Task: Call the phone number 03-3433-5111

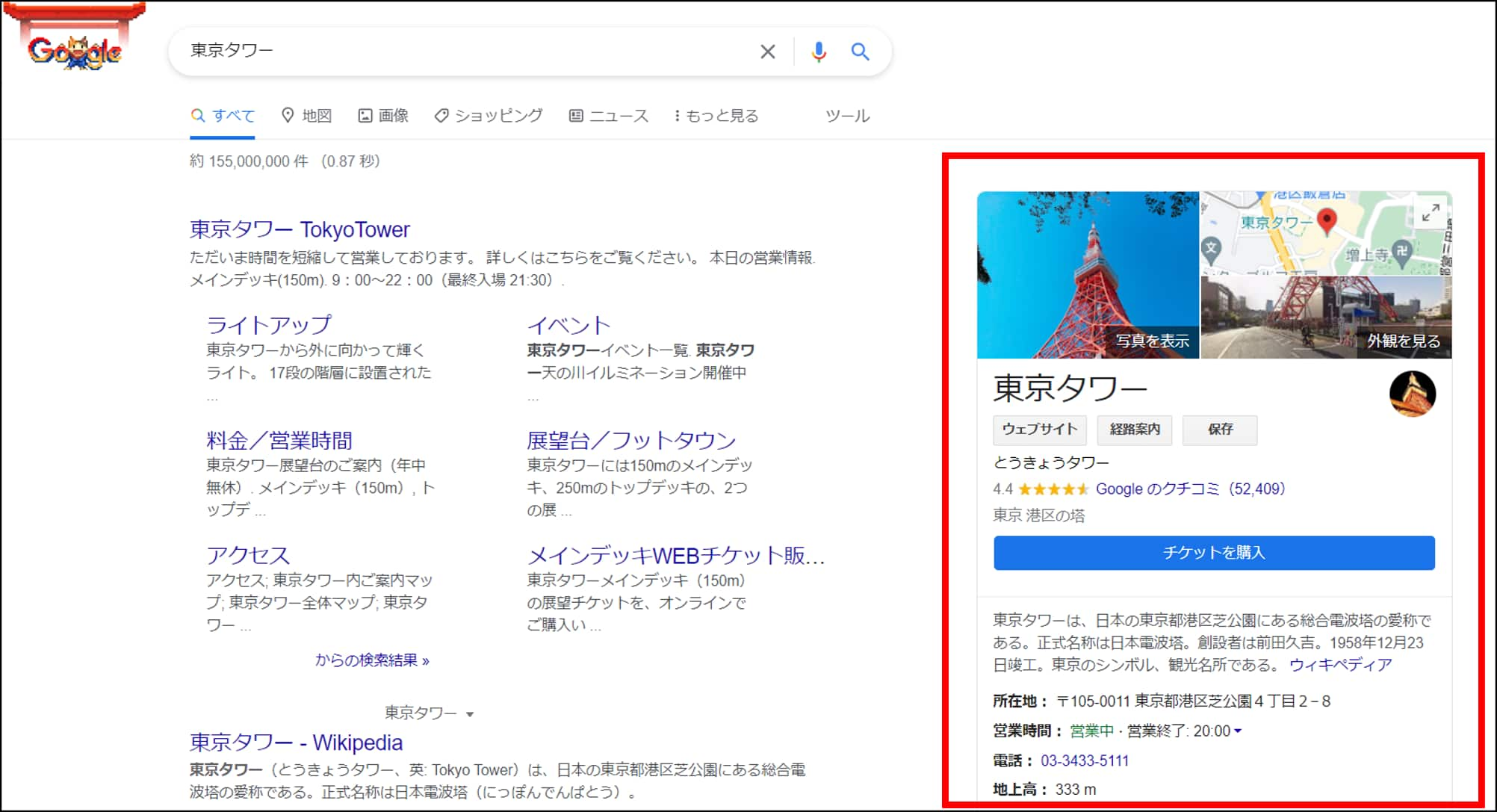Action: pyautogui.click(x=1085, y=760)
